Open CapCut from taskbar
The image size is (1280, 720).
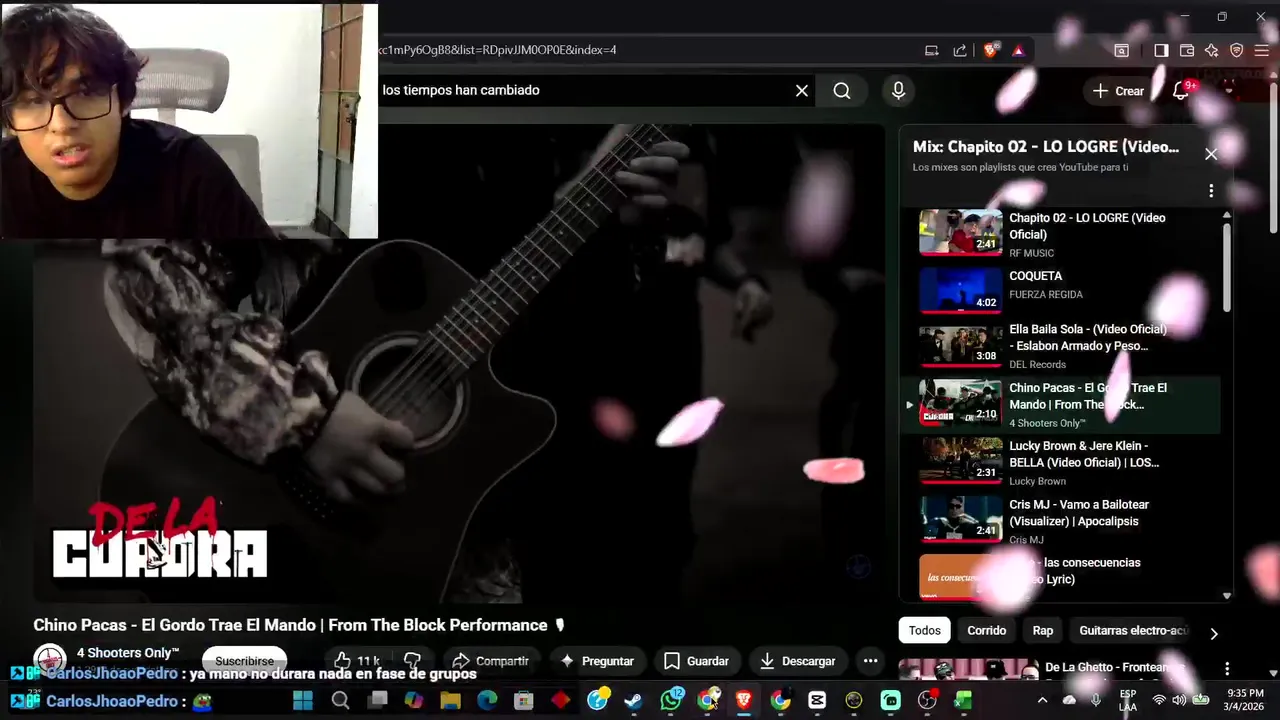tap(817, 700)
